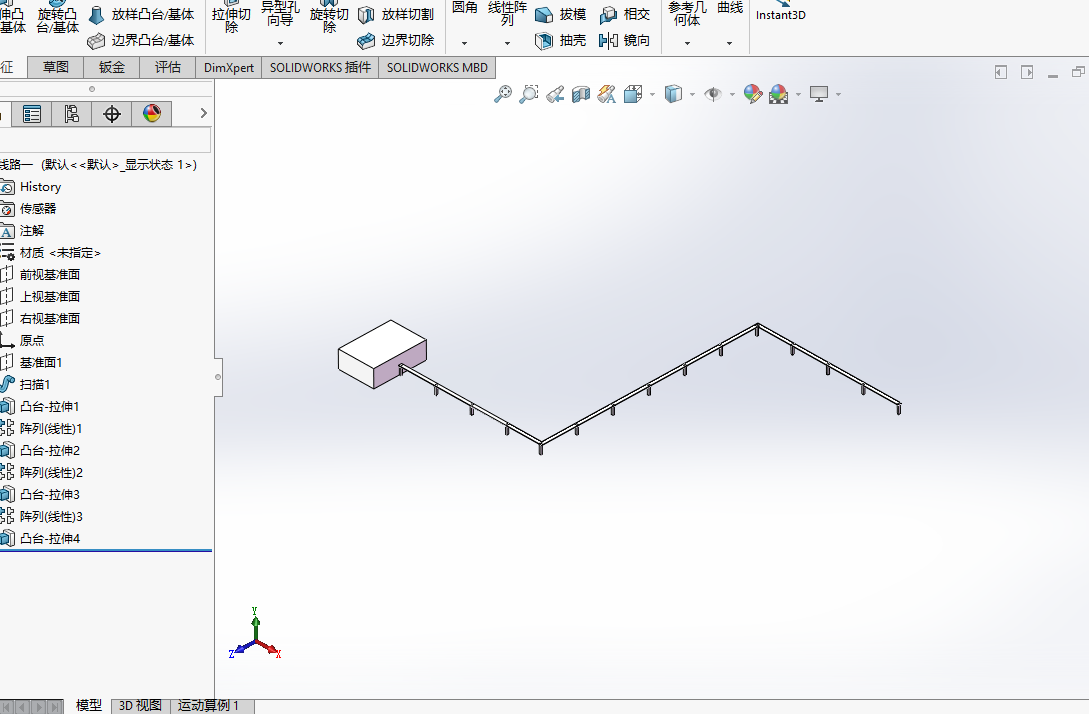Click the Dynamic Annotation Views icon
Image resolution: width=1089 pixels, height=714 pixels.
pyautogui.click(x=606, y=94)
